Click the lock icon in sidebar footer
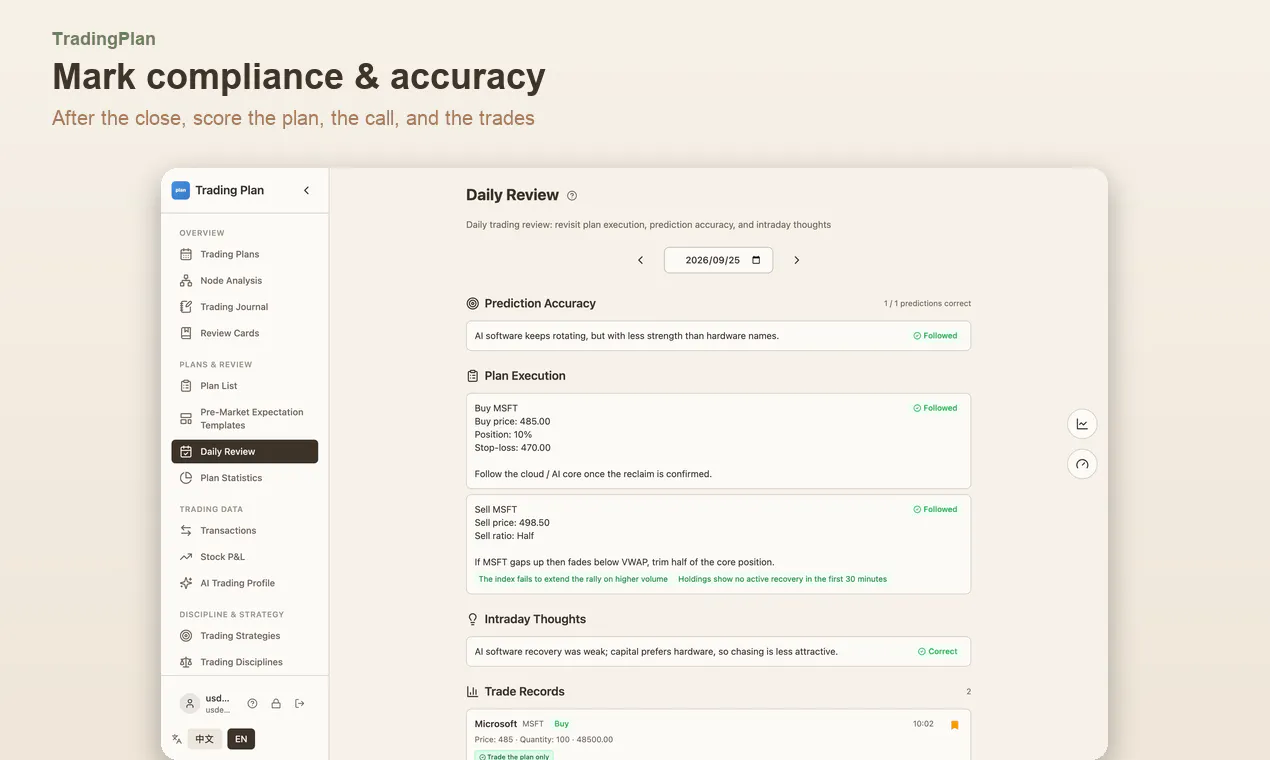This screenshot has width=1270, height=760. pos(276,704)
